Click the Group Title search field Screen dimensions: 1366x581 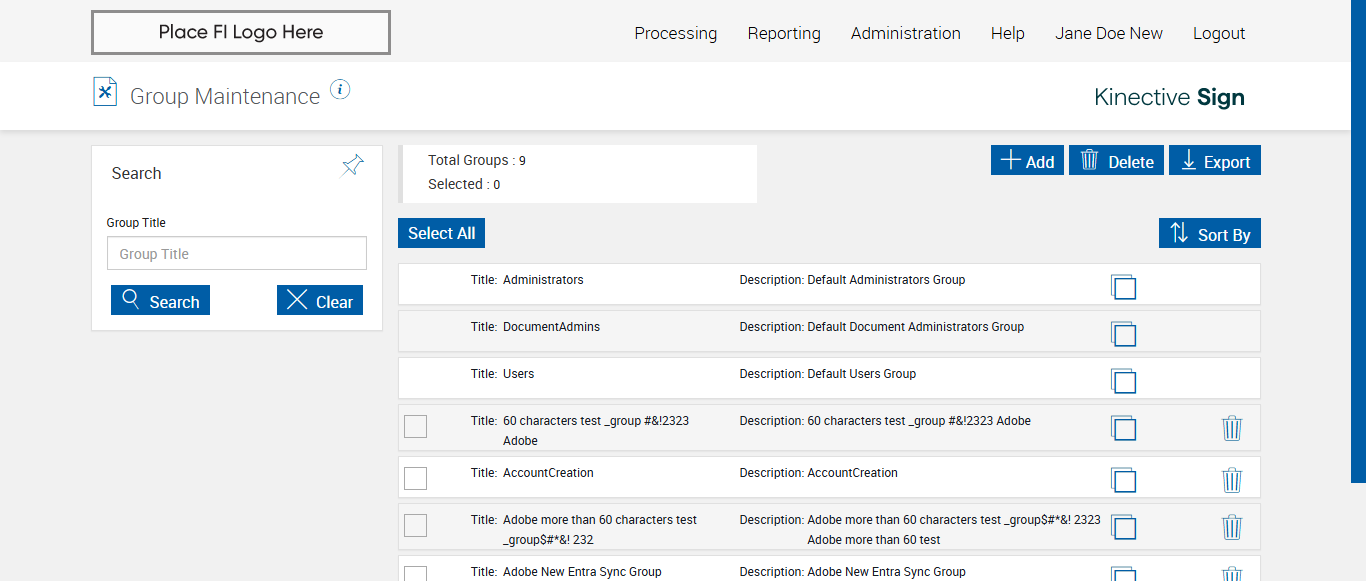[237, 254]
